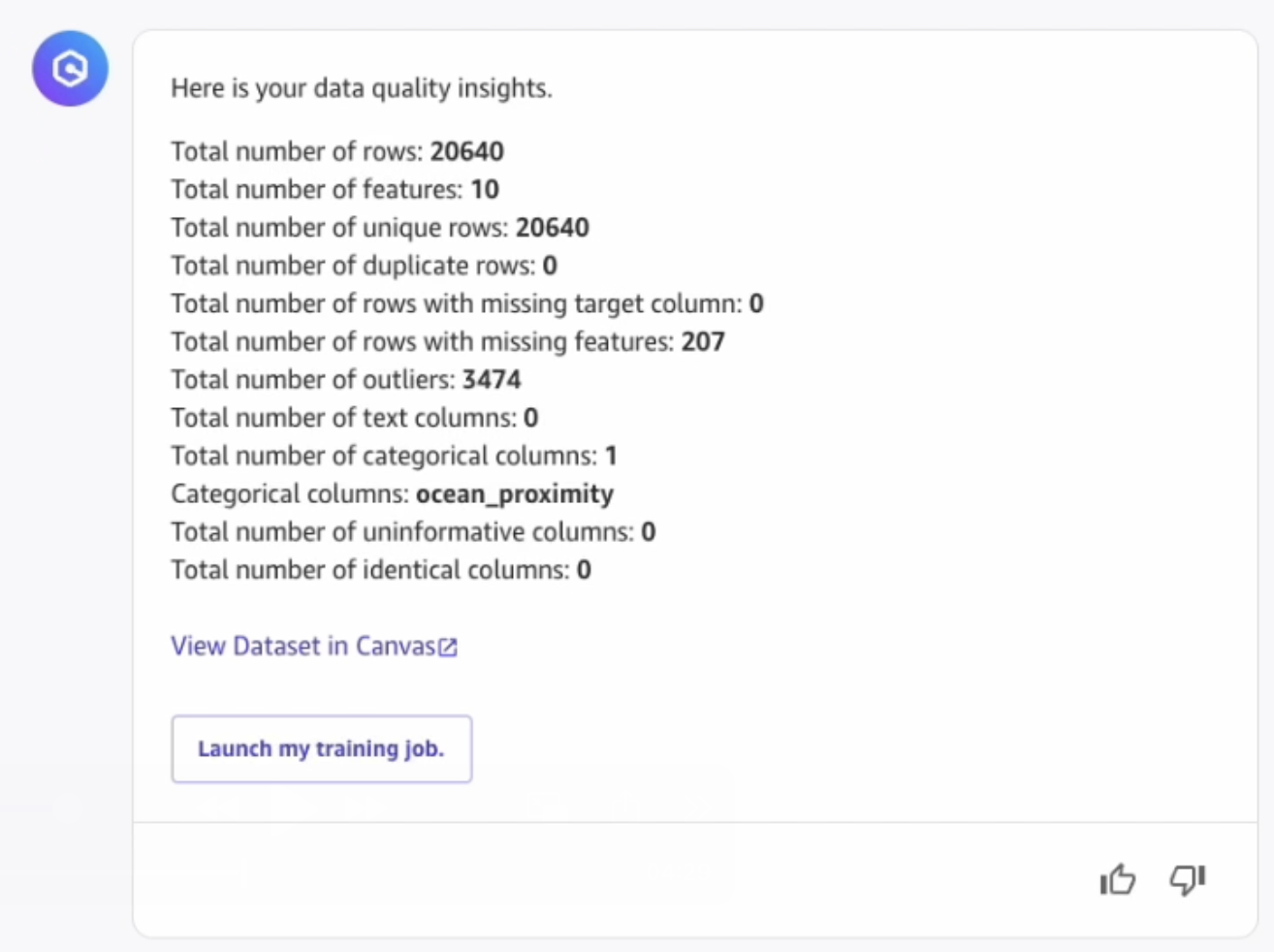Select the ocean_proximity column name
The height and width of the screenshot is (952, 1274).
click(x=515, y=493)
